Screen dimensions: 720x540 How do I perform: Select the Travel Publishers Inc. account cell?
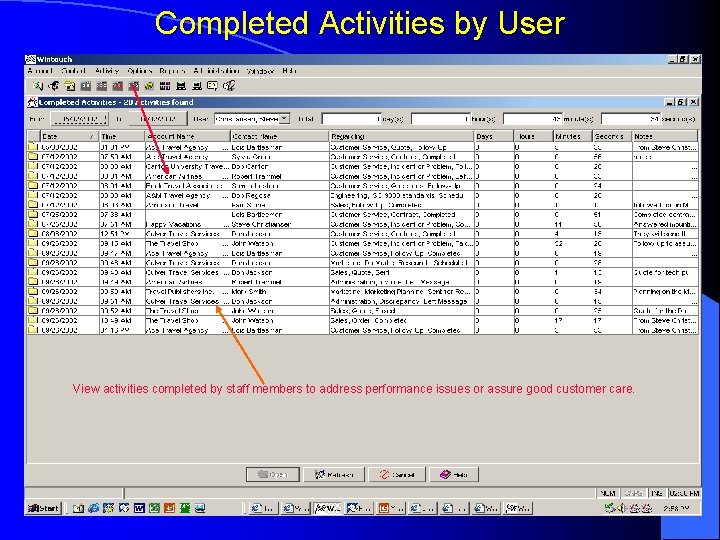(x=187, y=291)
